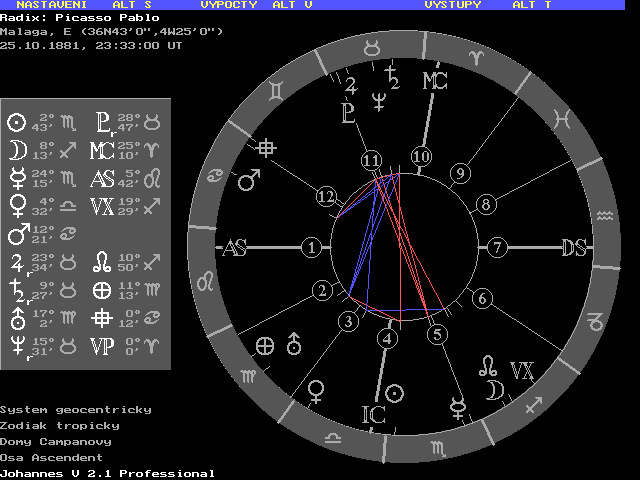Click the MC label at chart top

pos(435,81)
